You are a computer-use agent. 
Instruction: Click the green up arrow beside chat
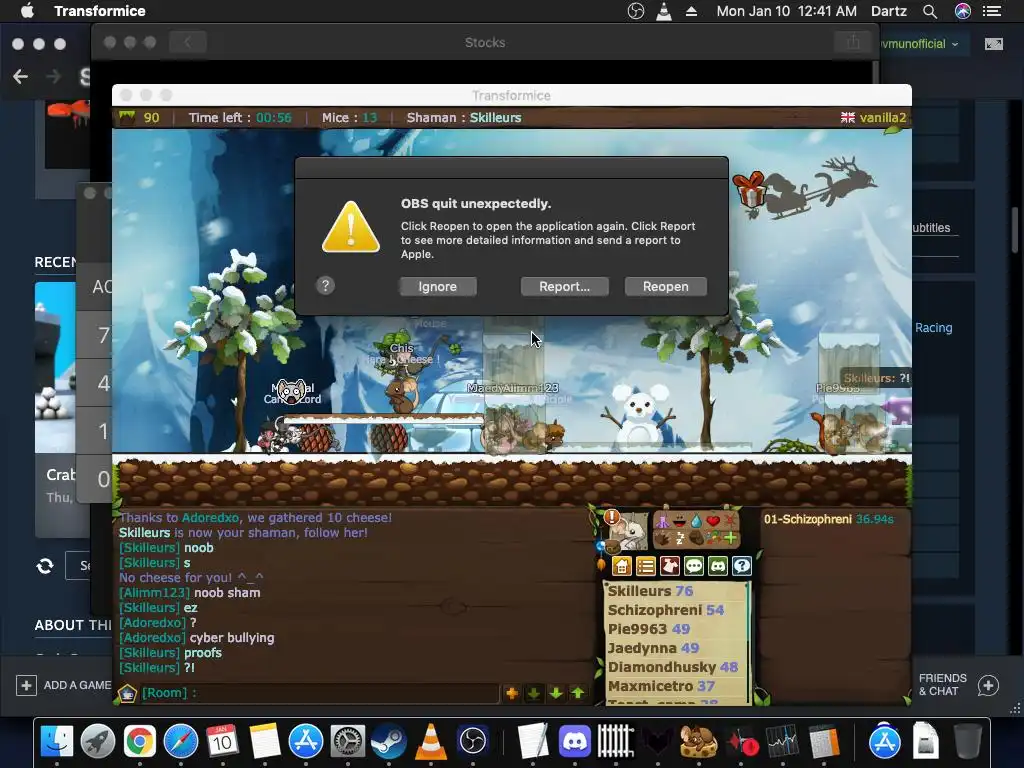click(x=578, y=693)
